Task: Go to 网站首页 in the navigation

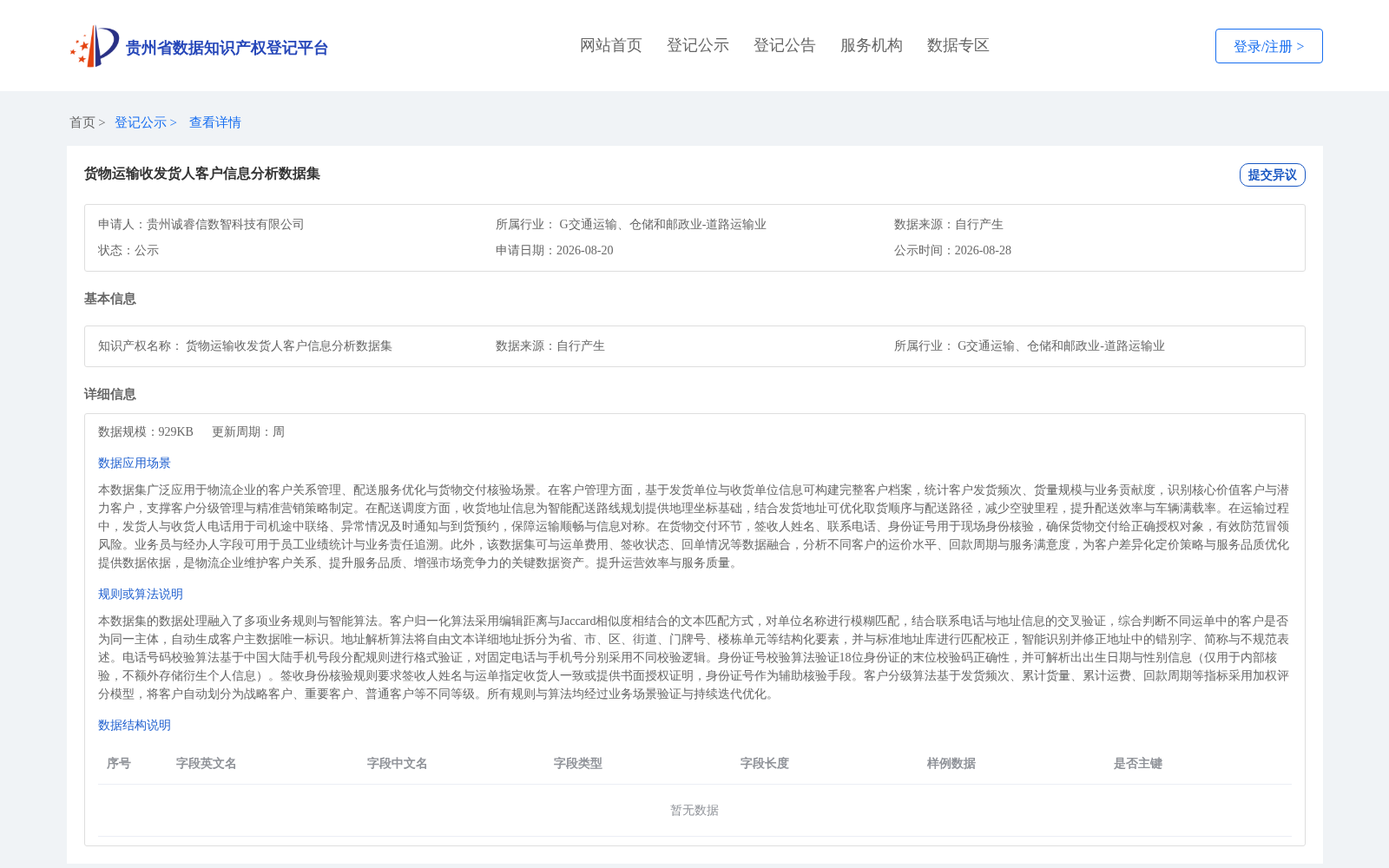Action: 611,45
